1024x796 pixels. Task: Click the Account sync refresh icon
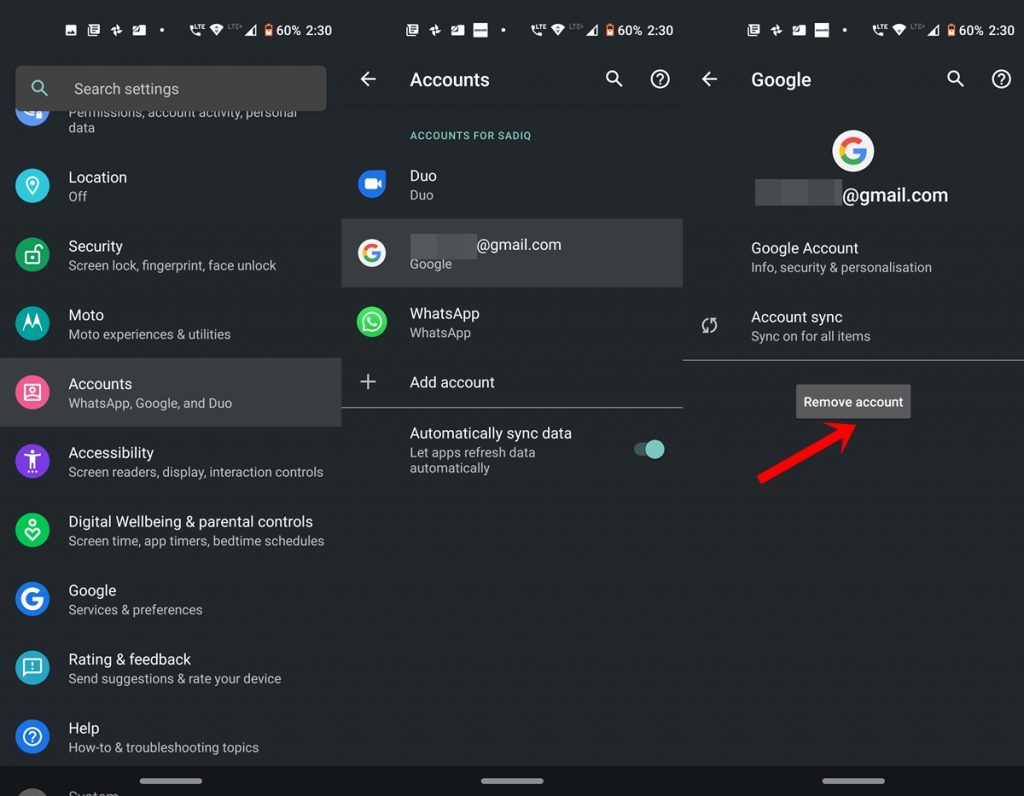tap(710, 325)
